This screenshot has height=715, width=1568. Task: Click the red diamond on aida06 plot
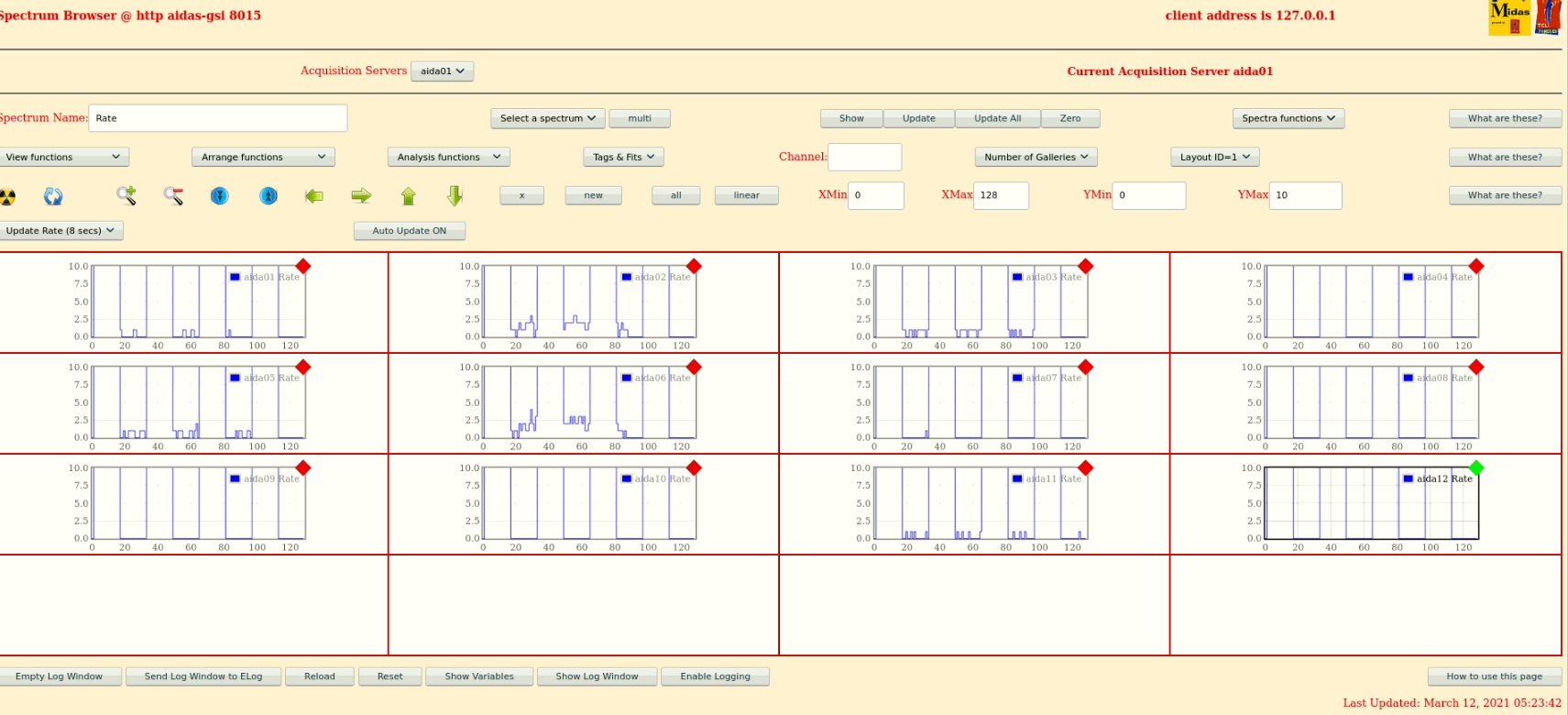[694, 367]
